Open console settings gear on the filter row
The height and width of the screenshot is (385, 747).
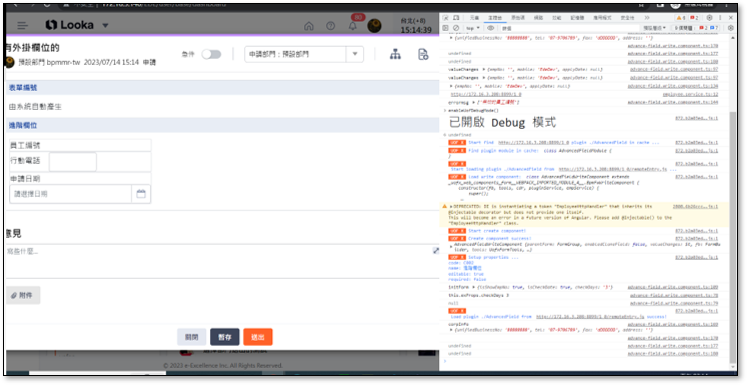(731, 28)
